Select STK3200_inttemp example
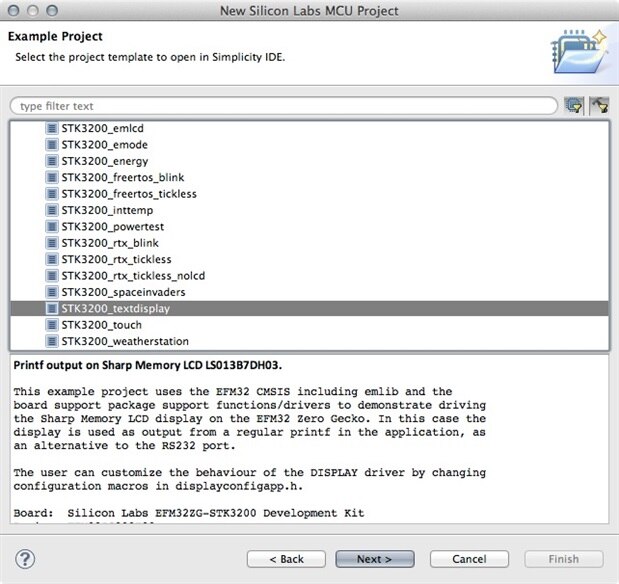This screenshot has height=584, width=619. pyautogui.click(x=107, y=210)
